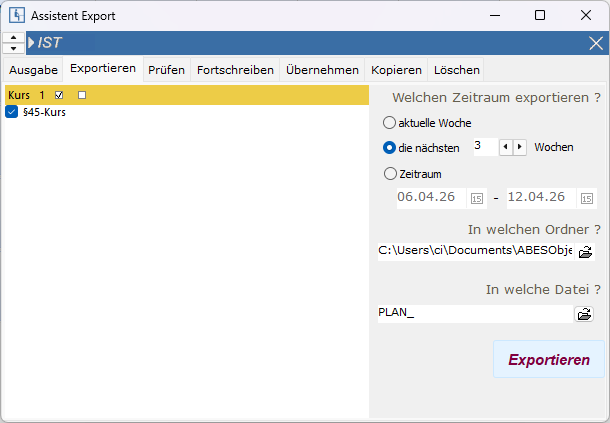Screen dimensions: 610x423
Task: Browse for the export file name
Action: (x=584, y=313)
